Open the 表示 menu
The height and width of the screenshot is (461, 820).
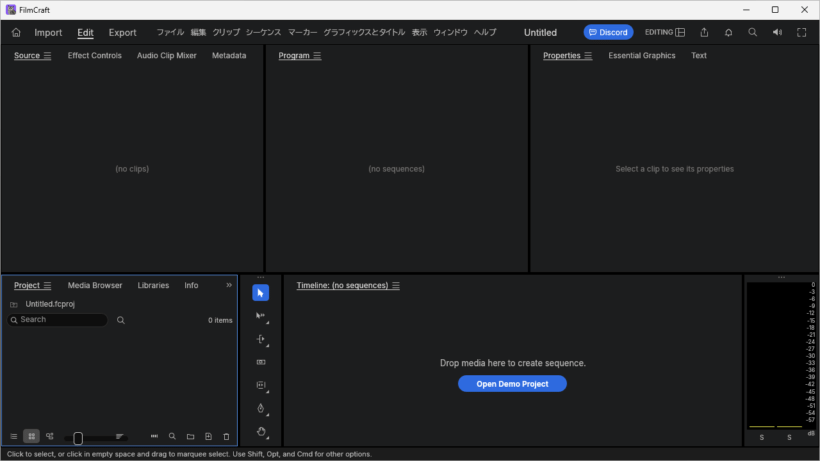(x=419, y=32)
